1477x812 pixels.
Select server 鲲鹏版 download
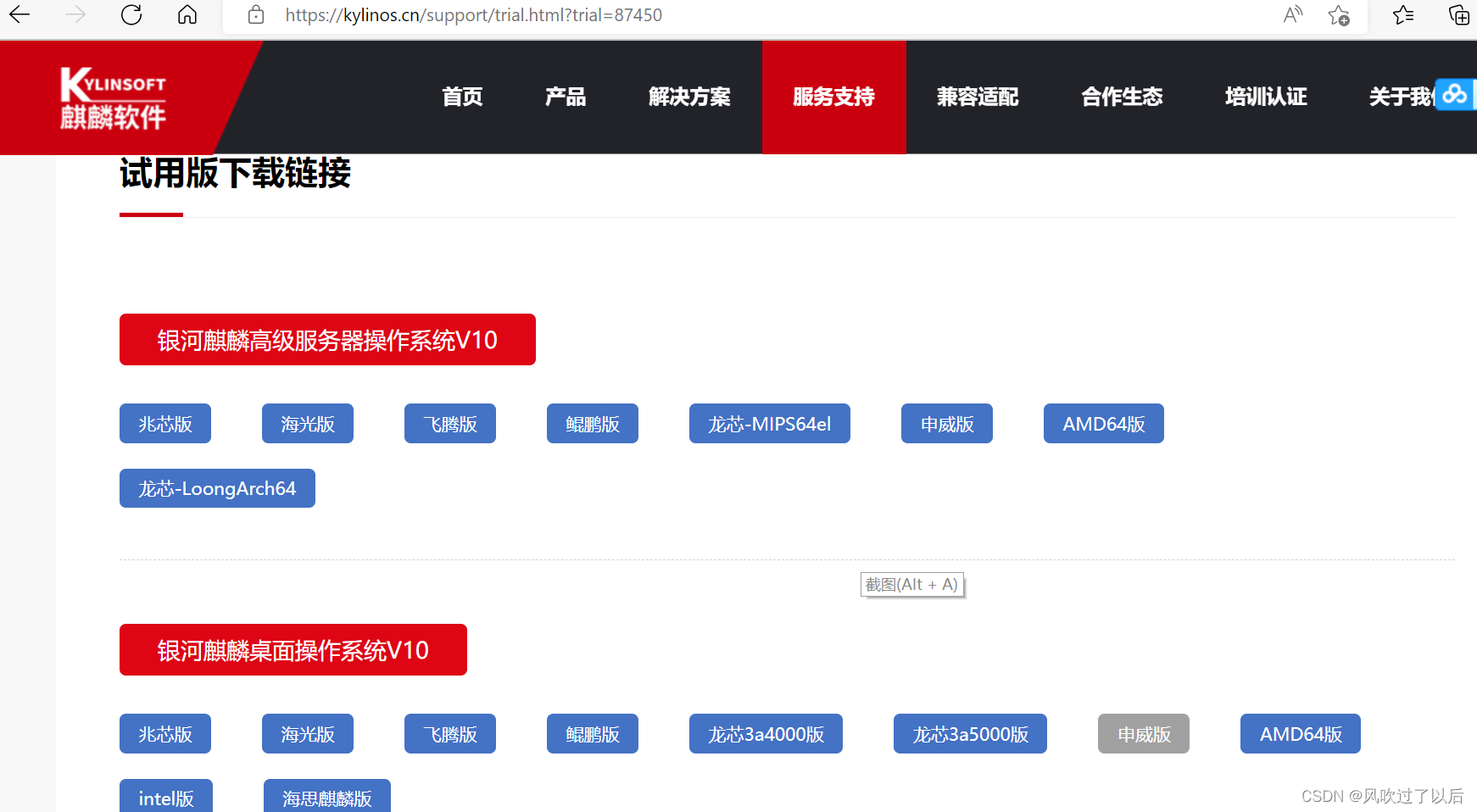point(593,424)
